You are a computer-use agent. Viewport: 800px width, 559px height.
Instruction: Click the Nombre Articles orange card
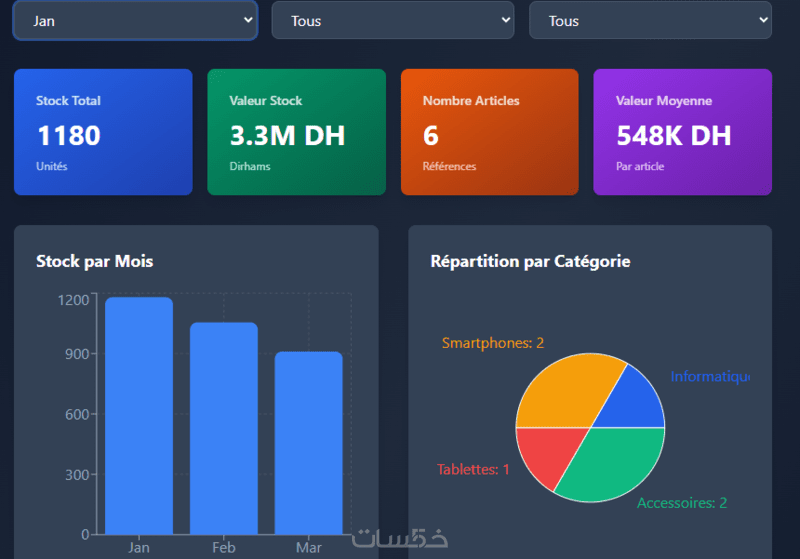(x=490, y=132)
